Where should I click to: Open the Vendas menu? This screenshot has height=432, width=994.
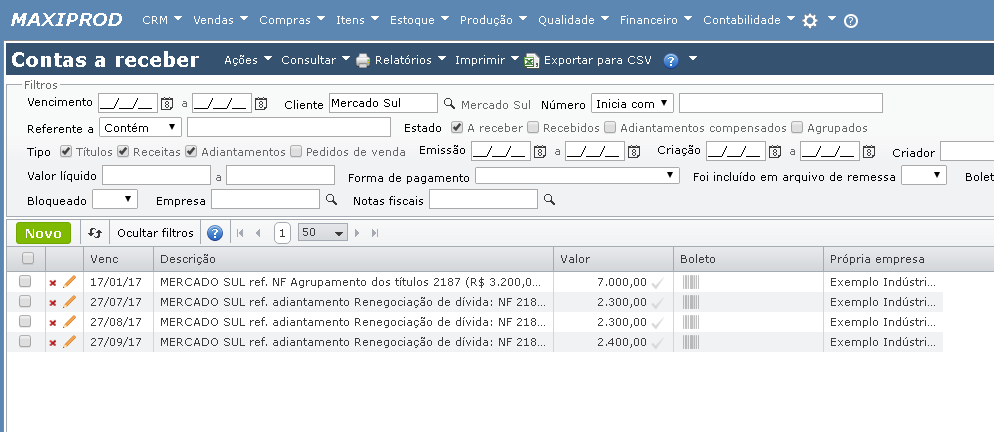tap(219, 20)
